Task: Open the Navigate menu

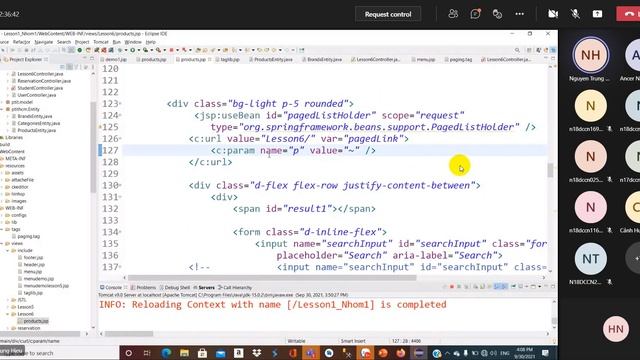Action: point(44,42)
